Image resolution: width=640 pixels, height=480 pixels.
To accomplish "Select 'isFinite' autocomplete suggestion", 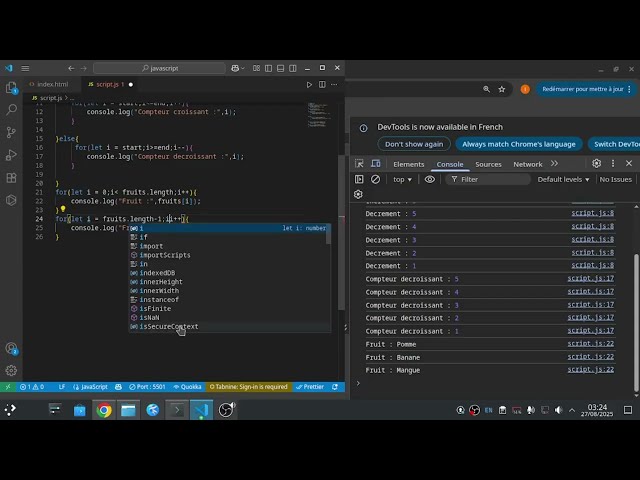I will coord(230,309).
